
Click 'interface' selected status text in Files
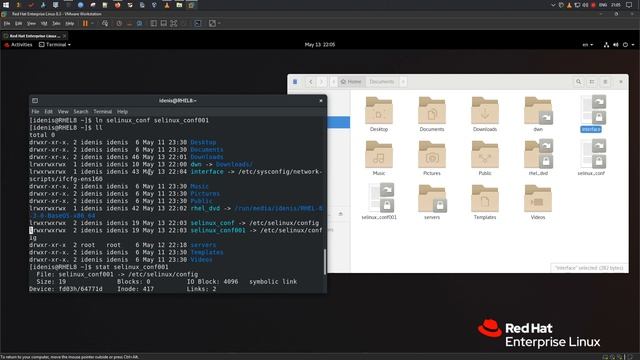589,268
